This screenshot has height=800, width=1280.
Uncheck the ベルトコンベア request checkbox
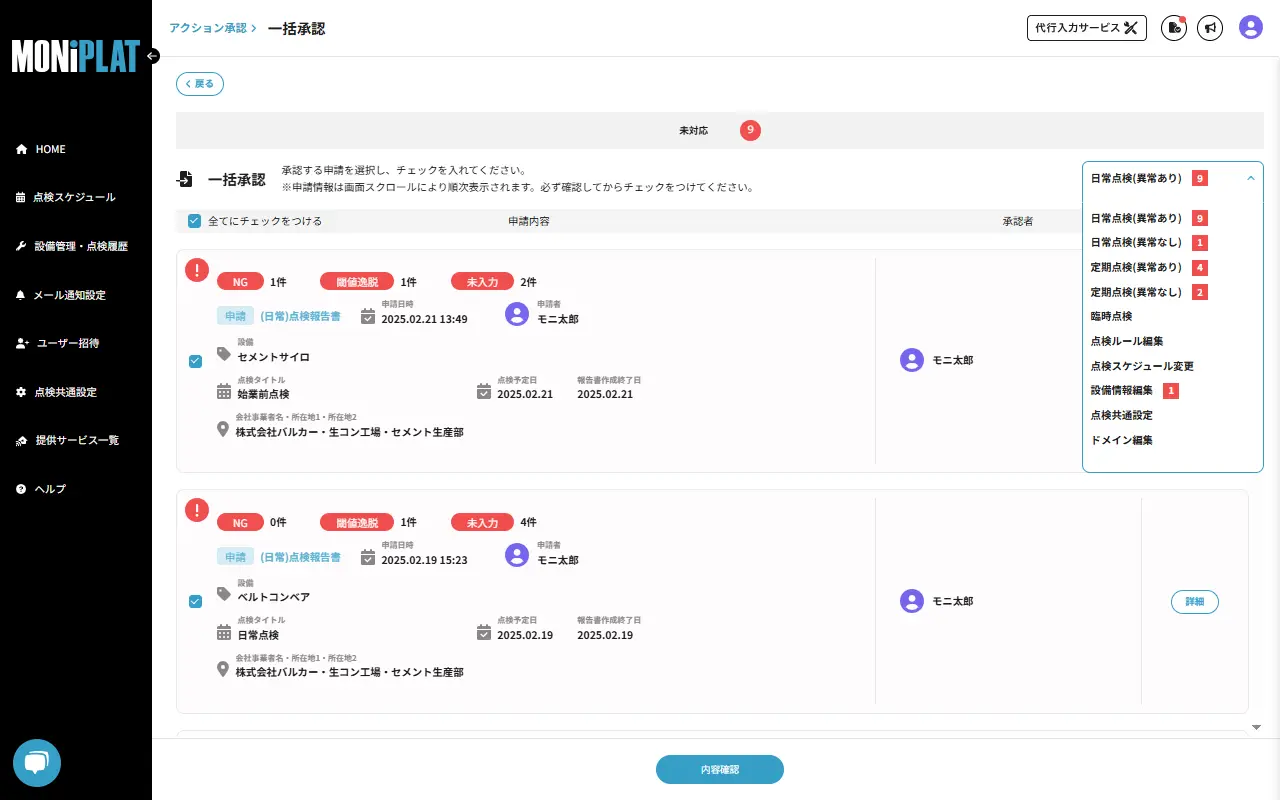coord(195,601)
